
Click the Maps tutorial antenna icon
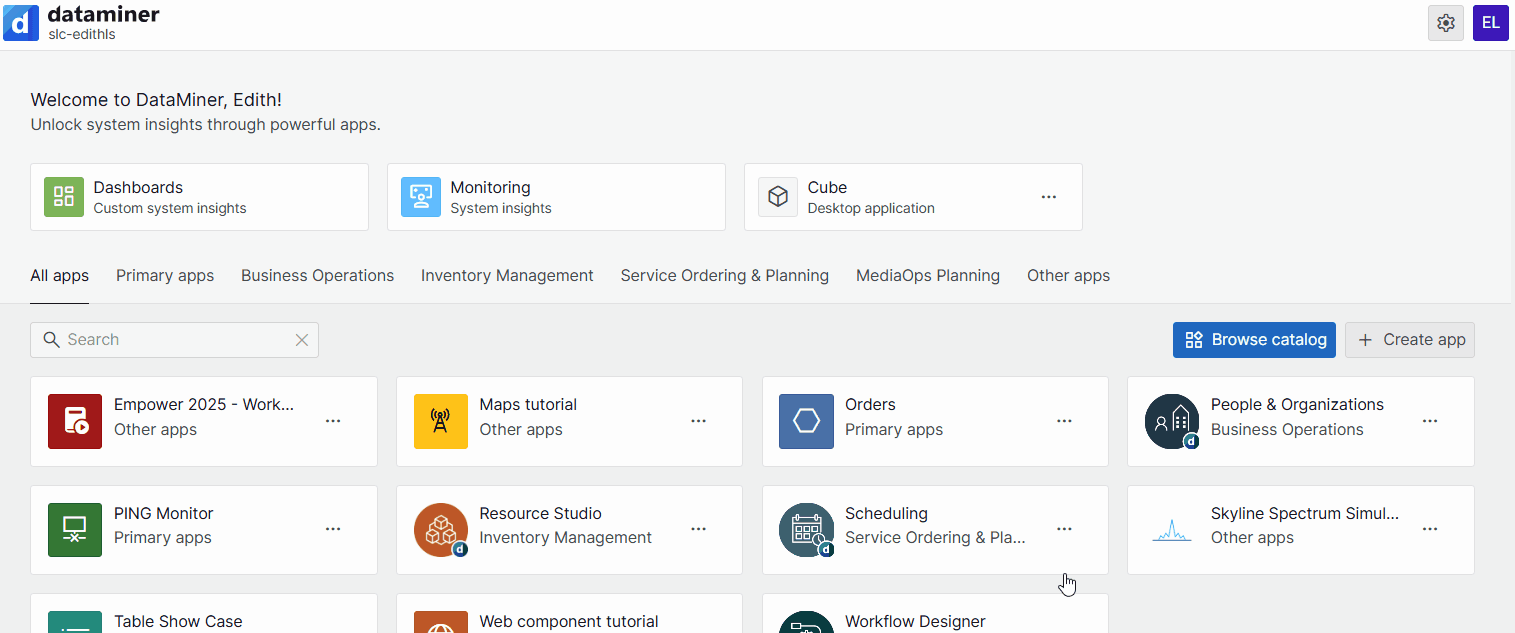point(441,421)
